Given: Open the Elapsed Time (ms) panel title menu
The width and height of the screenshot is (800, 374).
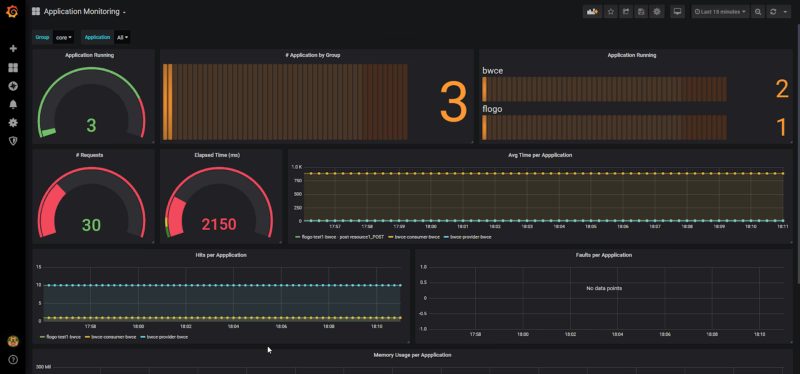Looking at the screenshot, I should tap(217, 155).
